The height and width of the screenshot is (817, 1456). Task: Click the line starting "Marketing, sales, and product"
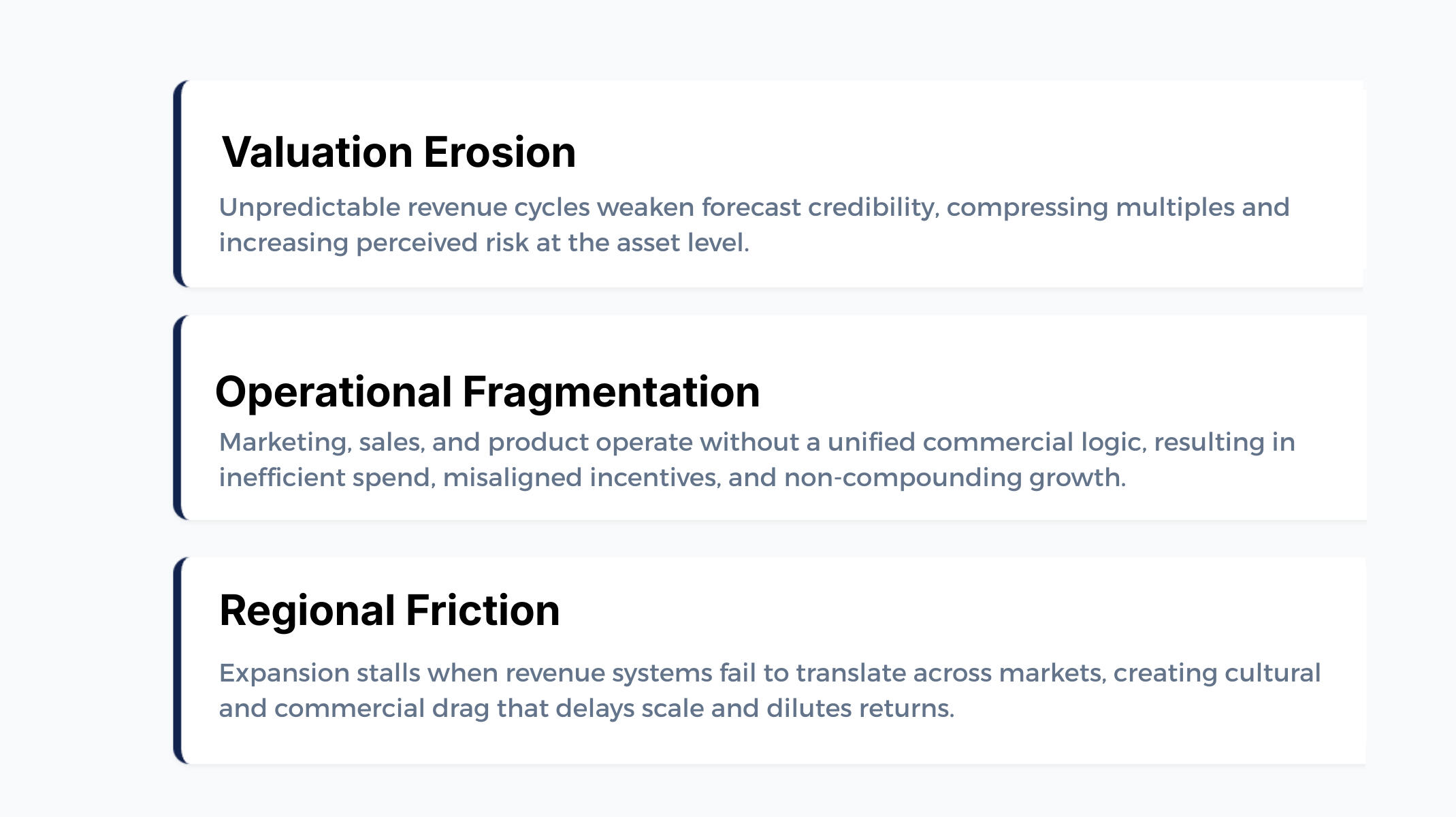click(756, 443)
